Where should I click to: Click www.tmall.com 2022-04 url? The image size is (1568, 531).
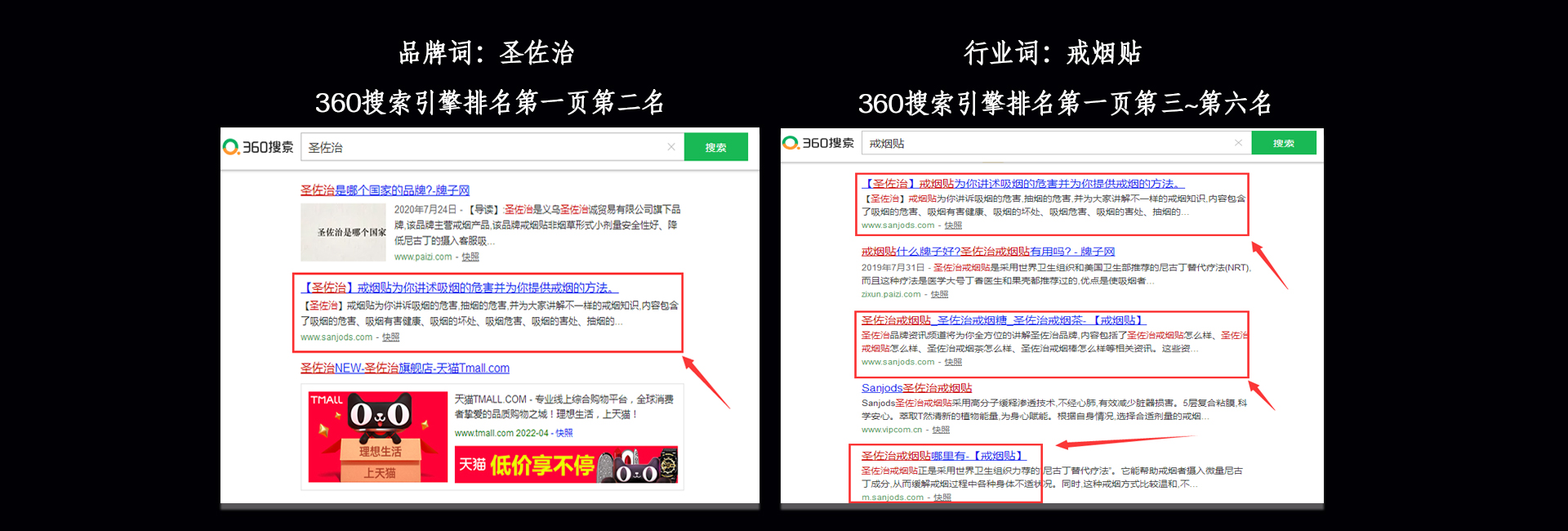[x=501, y=433]
